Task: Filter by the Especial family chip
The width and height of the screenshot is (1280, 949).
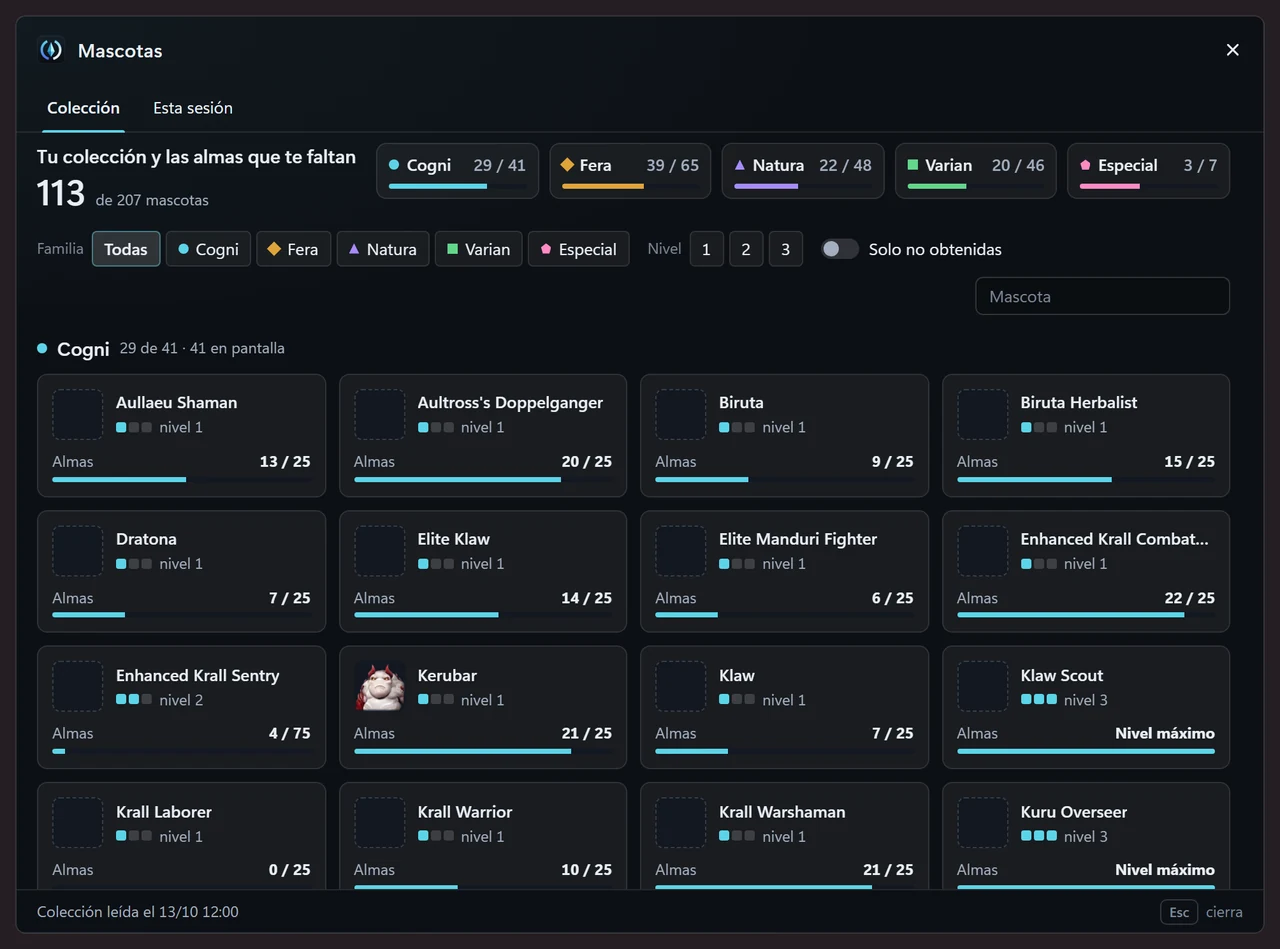Action: pyautogui.click(x=579, y=249)
